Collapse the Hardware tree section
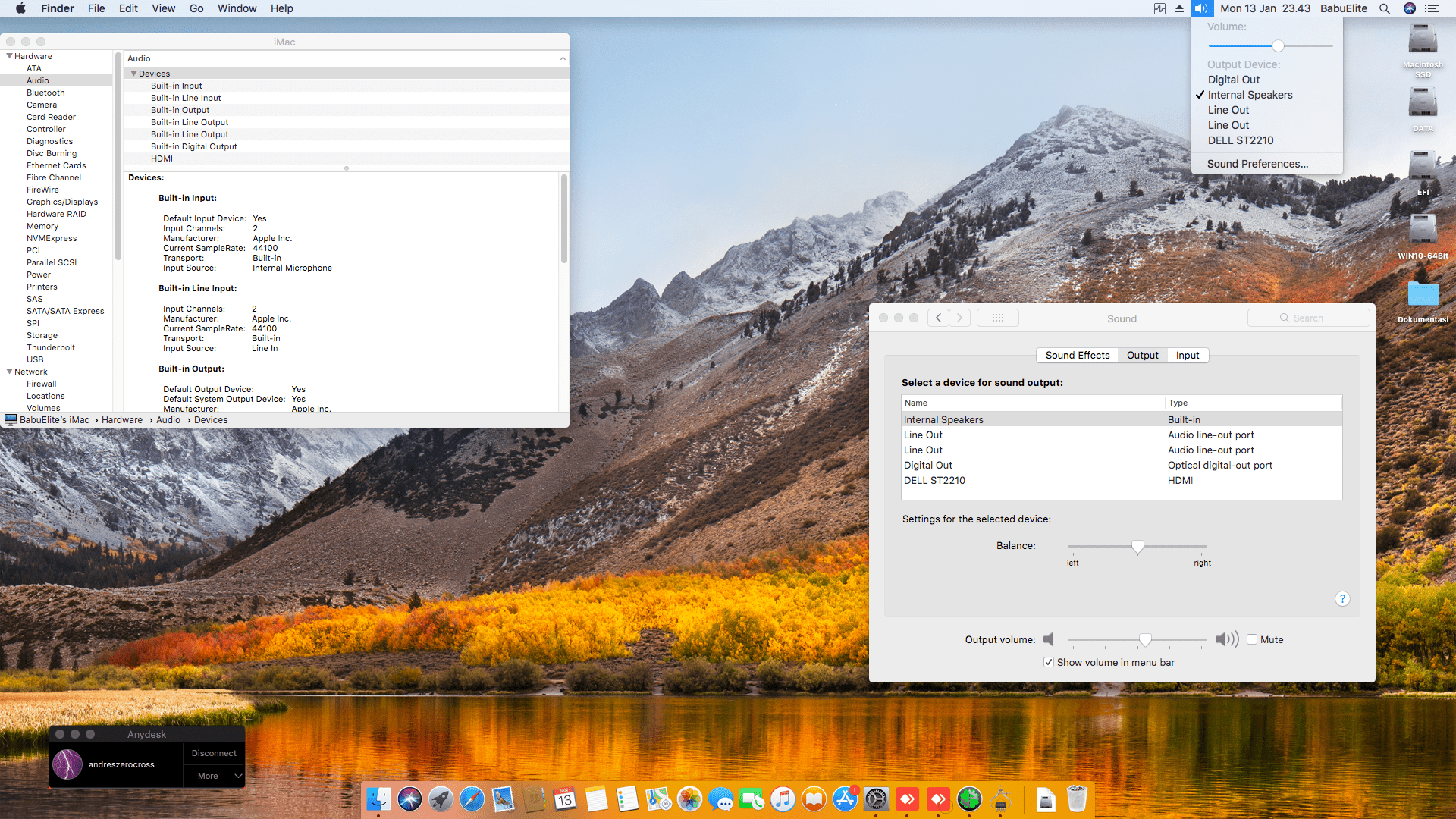Image resolution: width=1456 pixels, height=819 pixels. 9,56
